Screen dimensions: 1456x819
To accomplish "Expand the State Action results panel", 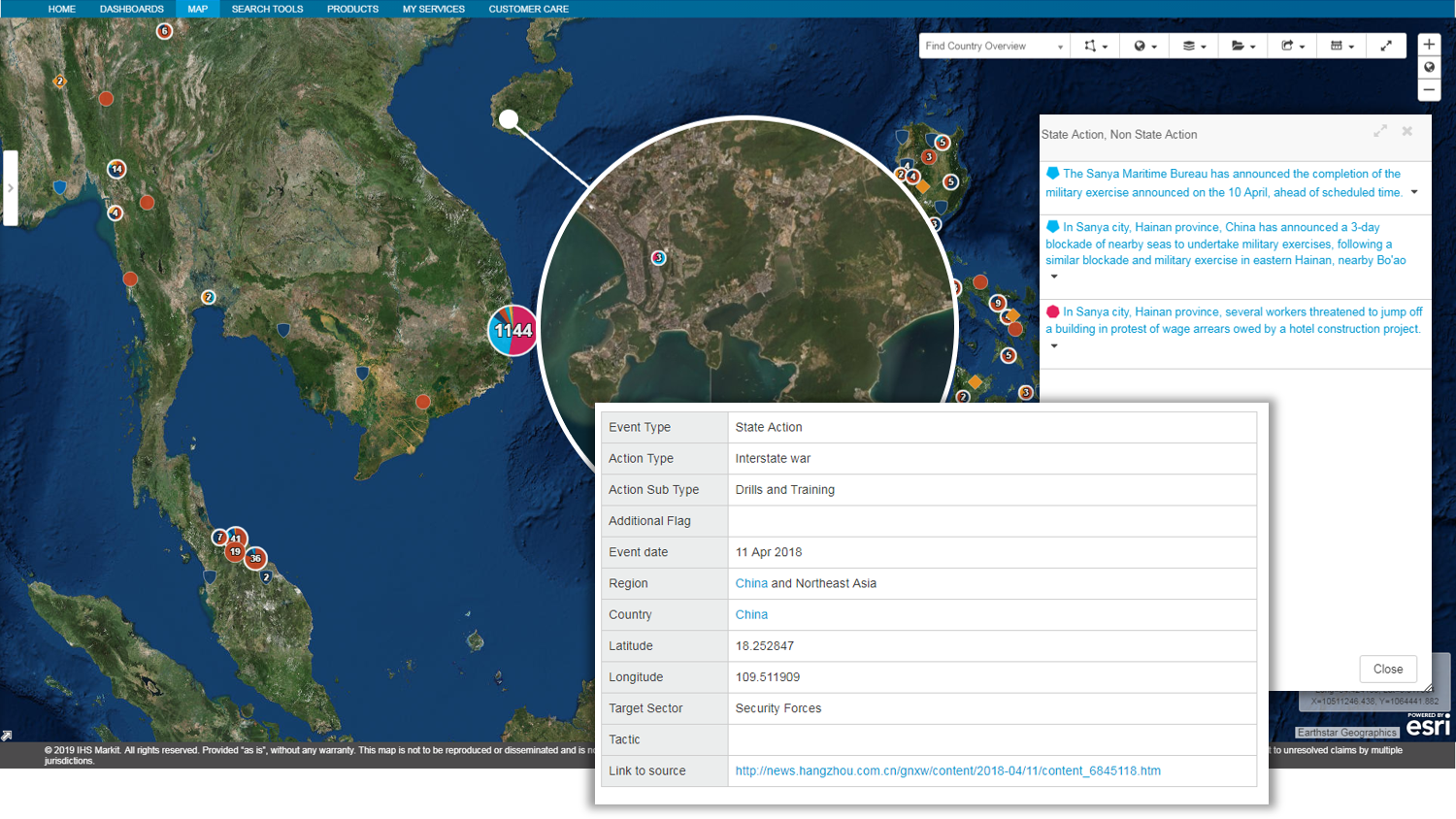I will pyautogui.click(x=1380, y=131).
